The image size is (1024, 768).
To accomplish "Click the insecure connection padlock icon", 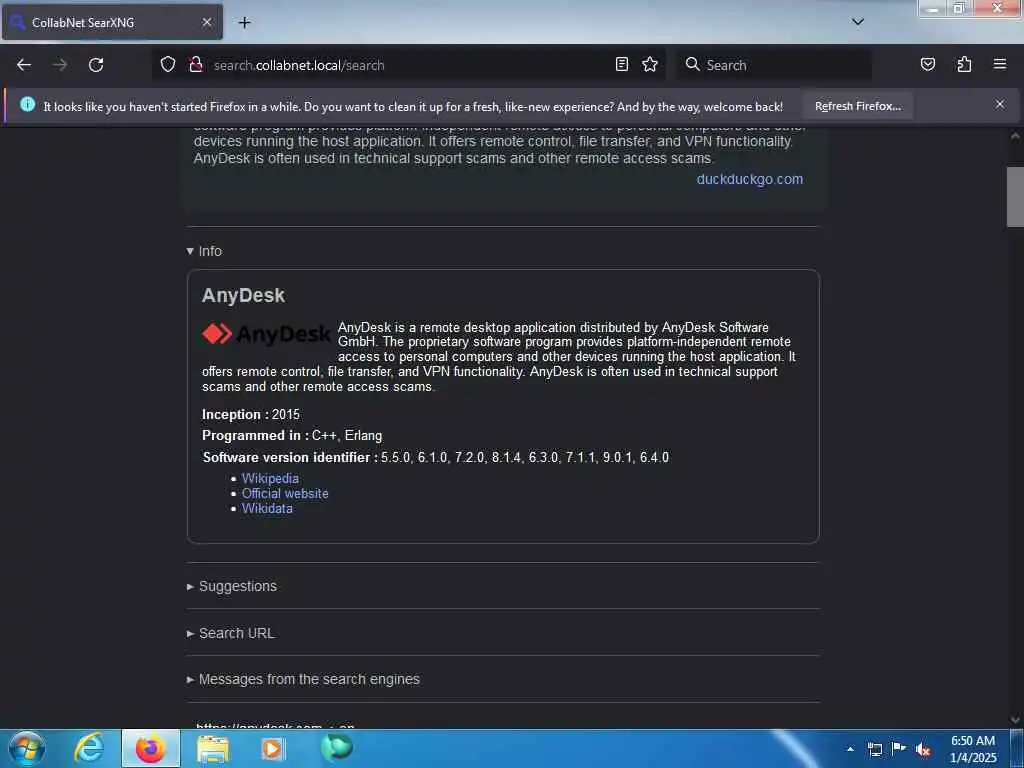I will tap(195, 65).
